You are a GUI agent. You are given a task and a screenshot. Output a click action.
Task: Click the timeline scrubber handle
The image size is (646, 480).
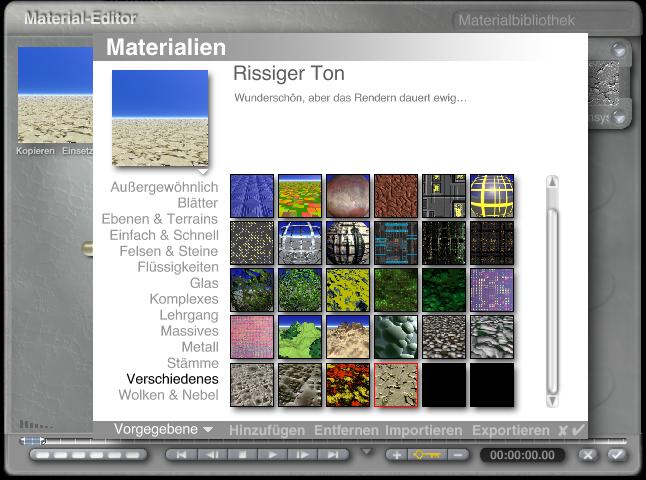coord(33,441)
